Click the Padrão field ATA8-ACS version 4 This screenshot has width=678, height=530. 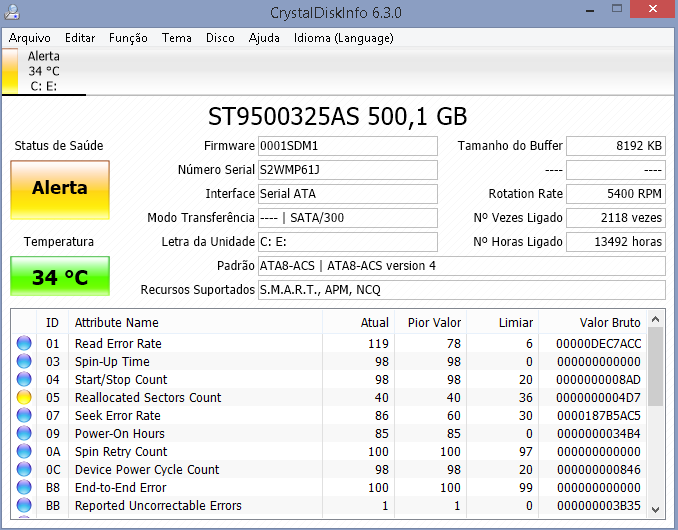tap(462, 266)
